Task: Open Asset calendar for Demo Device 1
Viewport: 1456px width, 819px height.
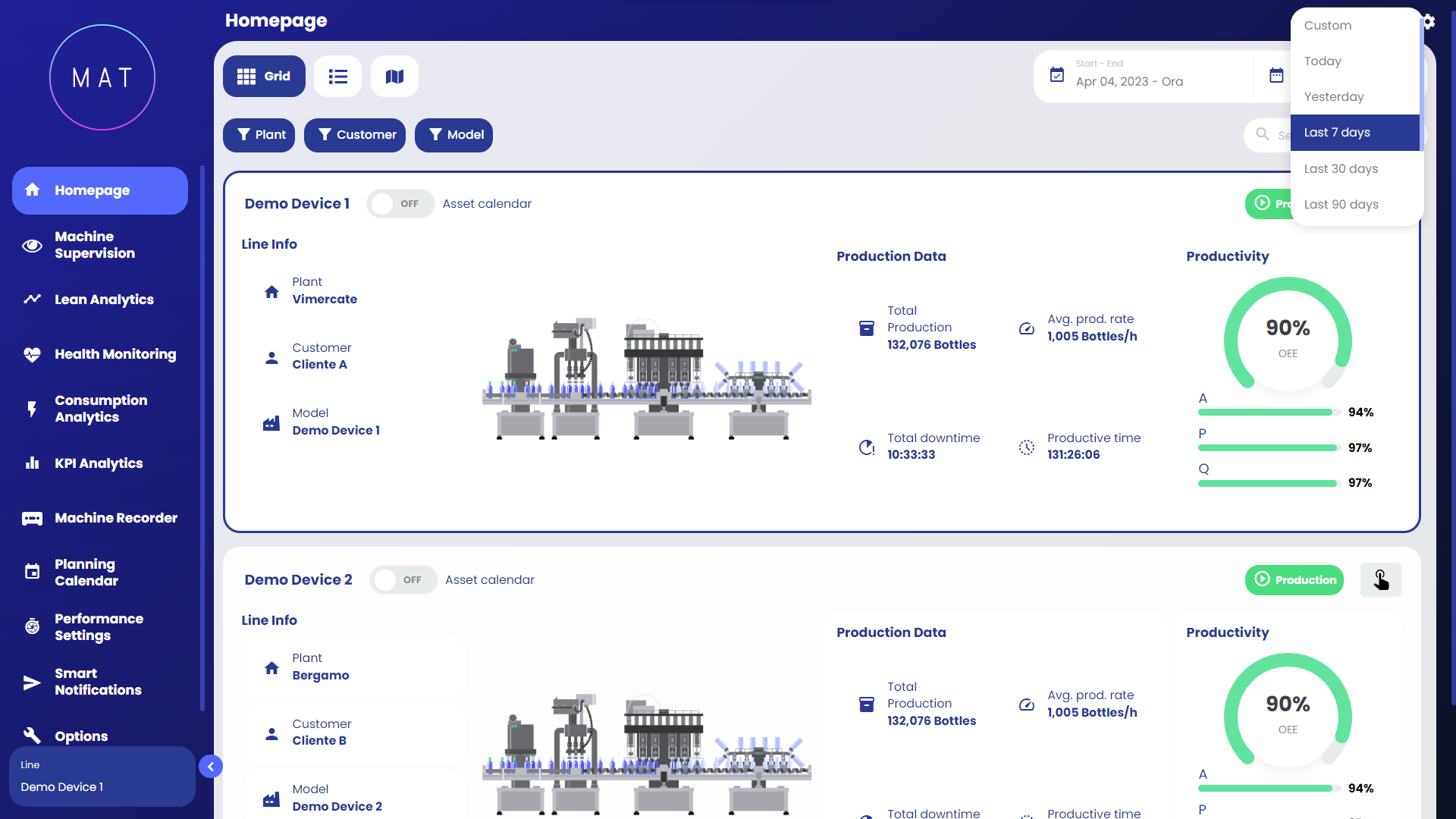Action: click(x=487, y=204)
